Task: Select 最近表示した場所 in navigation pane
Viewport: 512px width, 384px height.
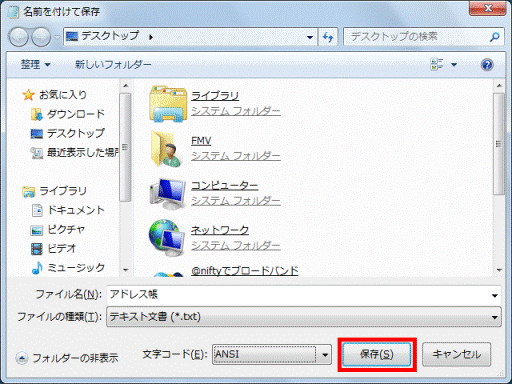Action: (x=83, y=153)
